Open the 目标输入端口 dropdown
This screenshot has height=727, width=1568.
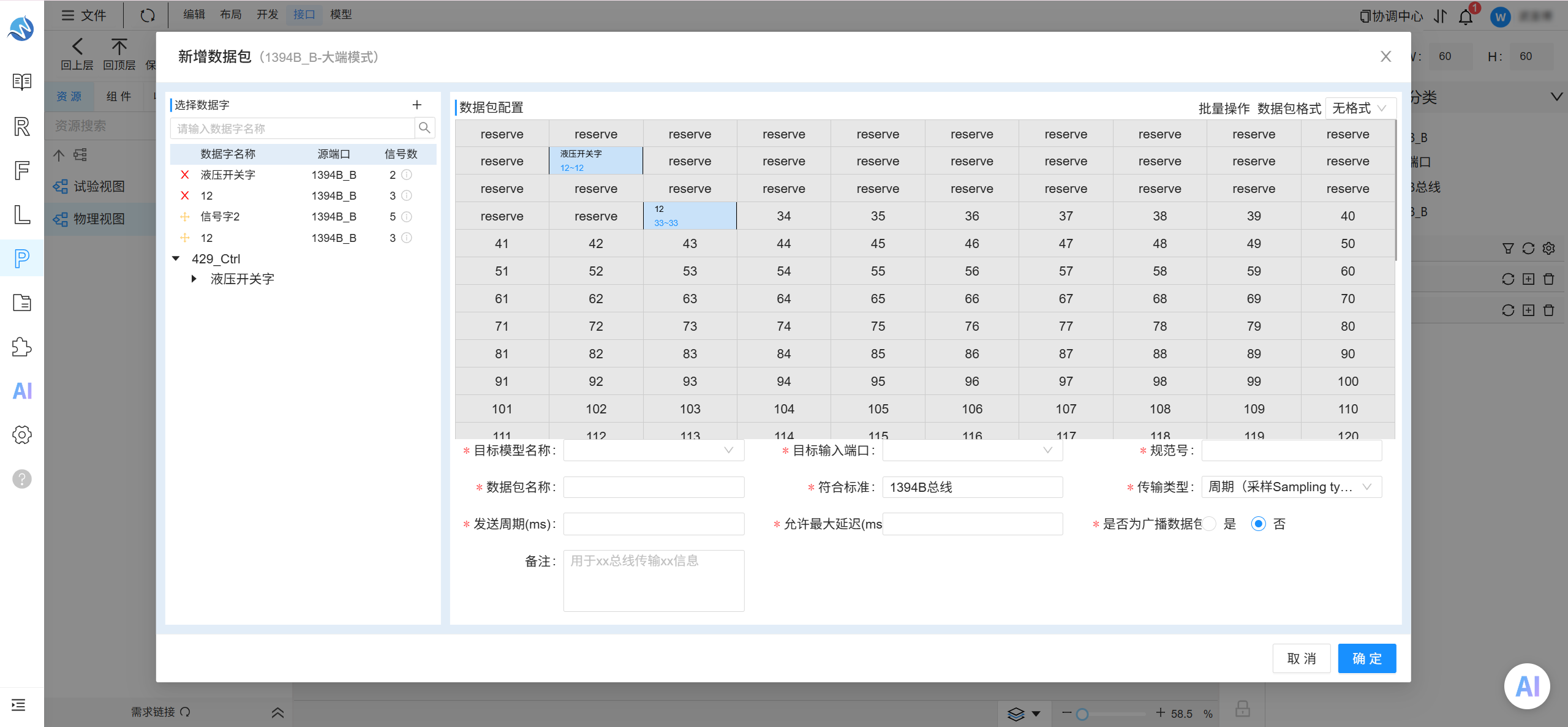tap(973, 450)
